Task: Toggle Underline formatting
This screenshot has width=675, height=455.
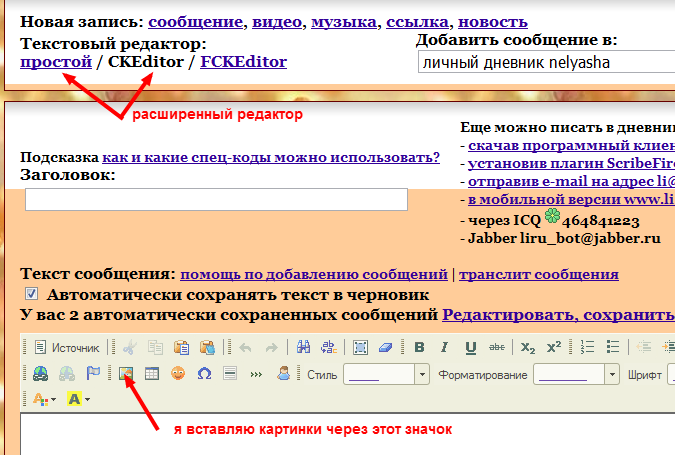Action: point(470,348)
